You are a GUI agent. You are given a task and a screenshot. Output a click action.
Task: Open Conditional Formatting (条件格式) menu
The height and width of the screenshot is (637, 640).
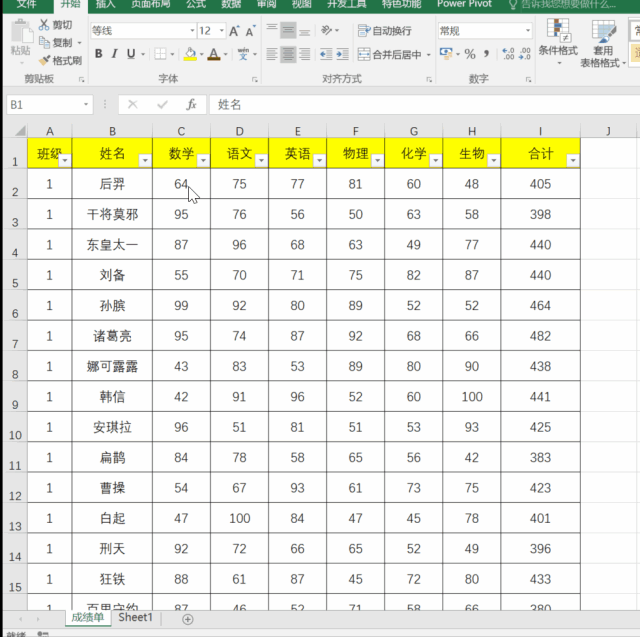[x=558, y=41]
